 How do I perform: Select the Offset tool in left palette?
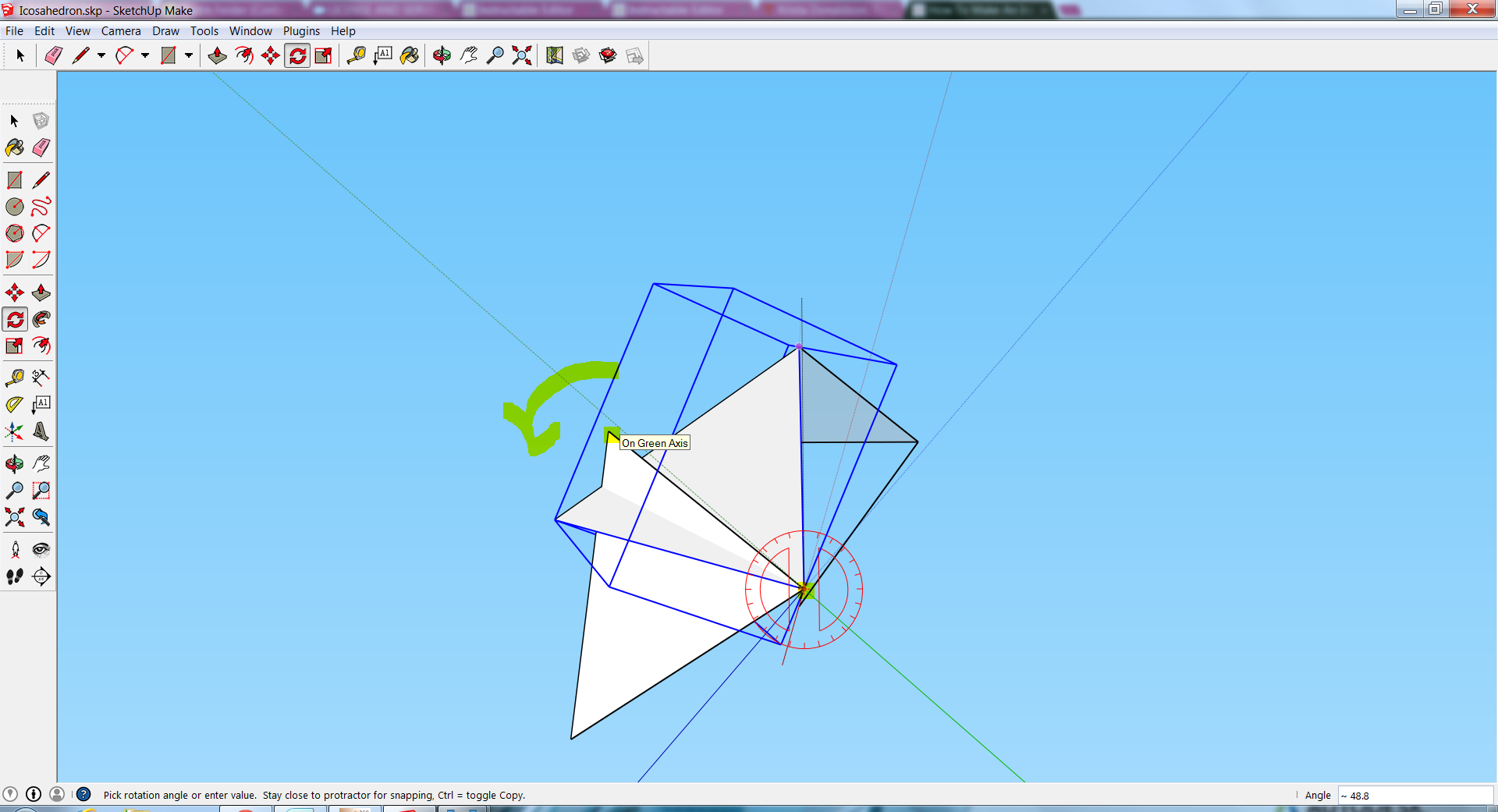(x=41, y=346)
